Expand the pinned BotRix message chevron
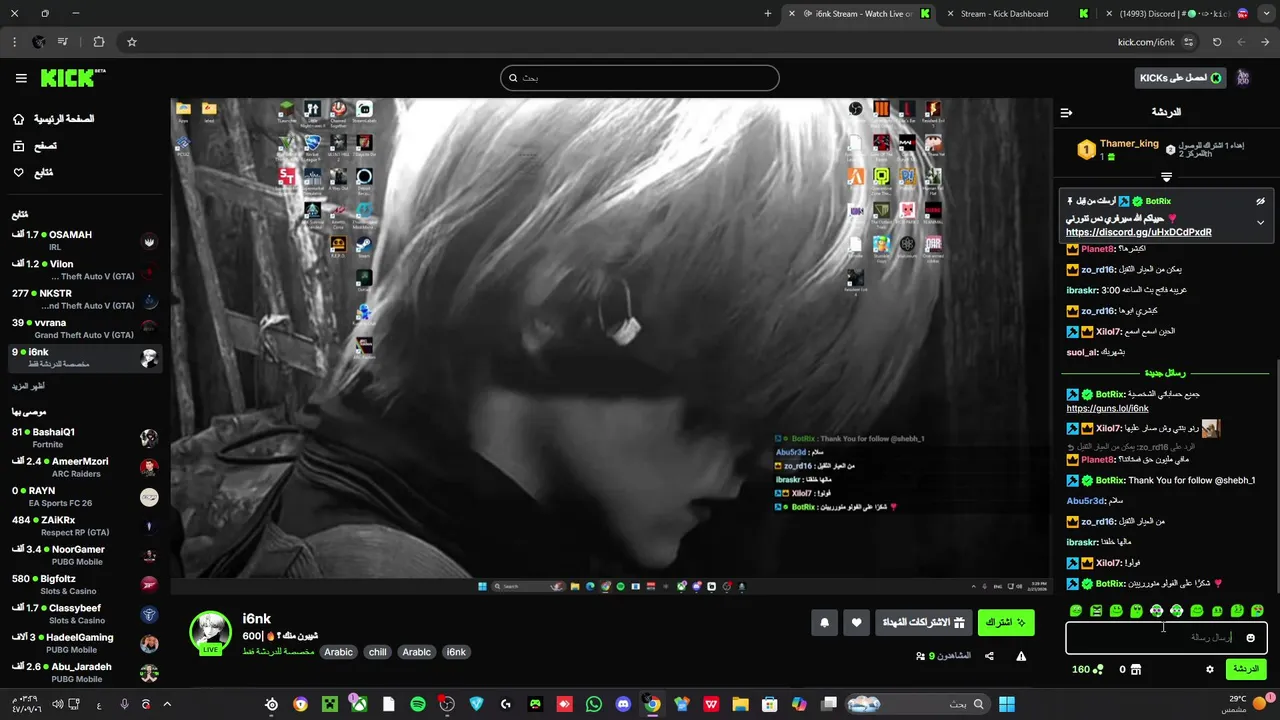Image resolution: width=1280 pixels, height=720 pixels. pyautogui.click(x=1260, y=222)
